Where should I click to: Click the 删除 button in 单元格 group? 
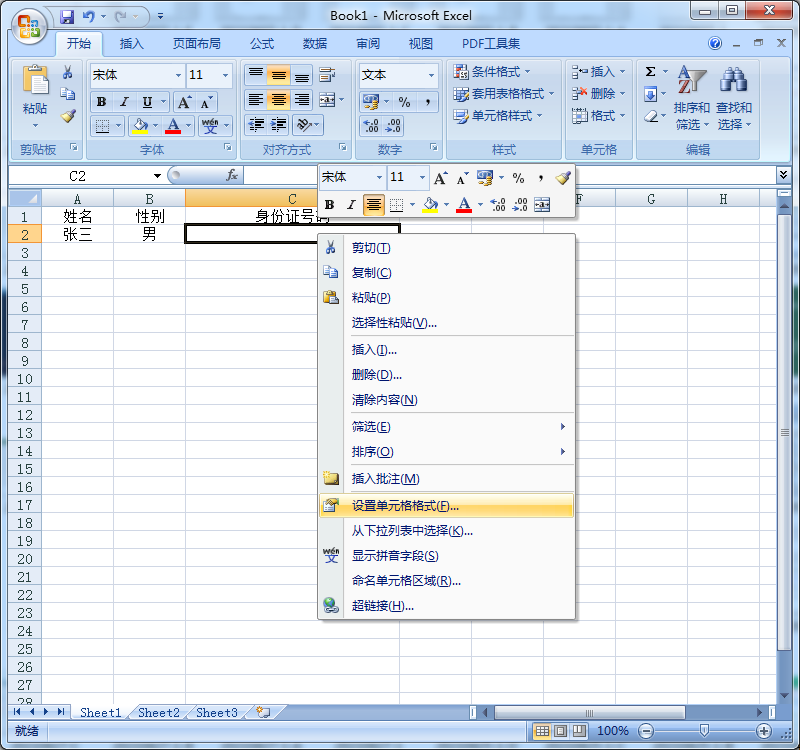(598, 94)
